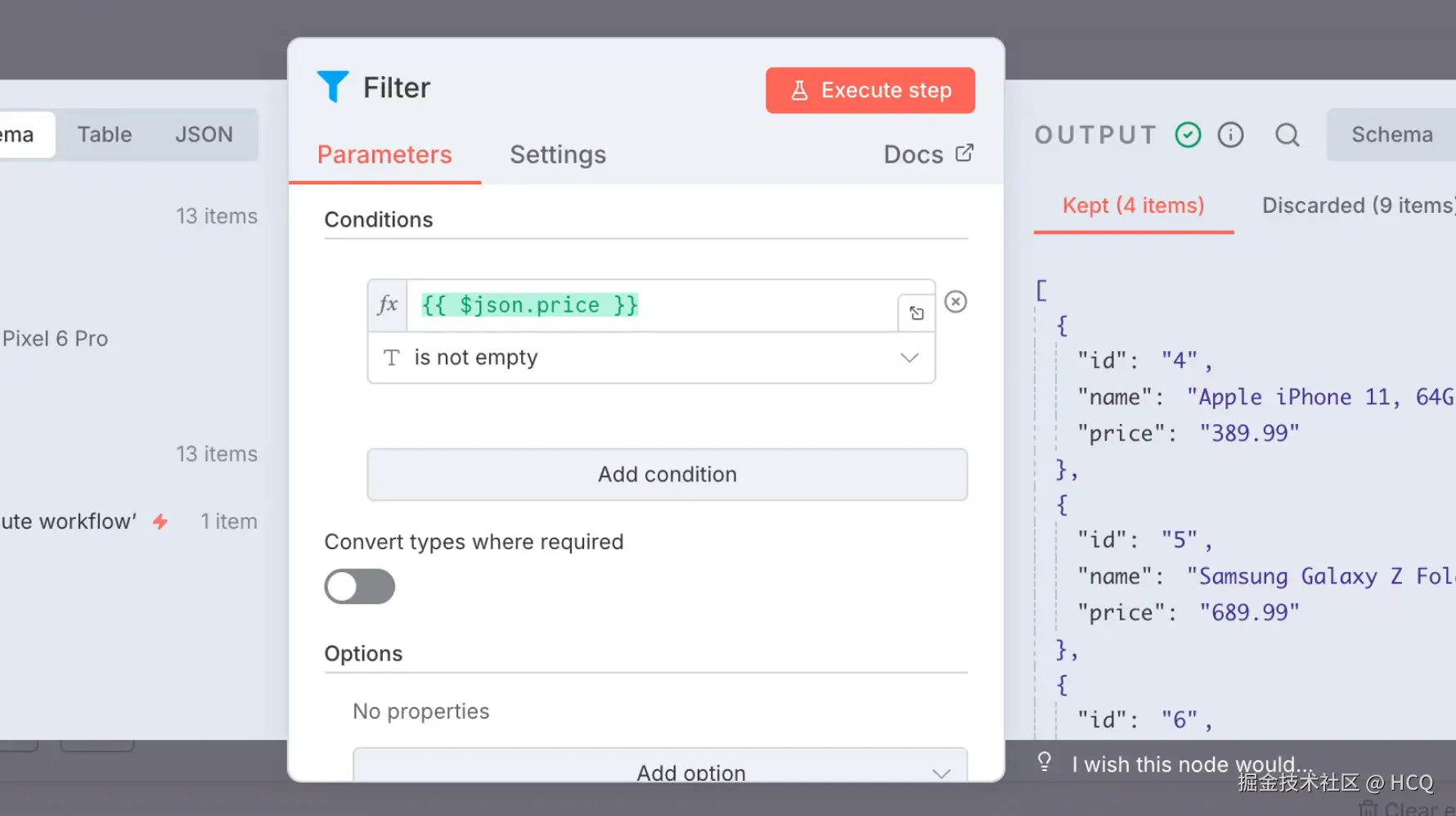The width and height of the screenshot is (1456, 816).
Task: Select the Parameters tab
Action: tap(384, 155)
